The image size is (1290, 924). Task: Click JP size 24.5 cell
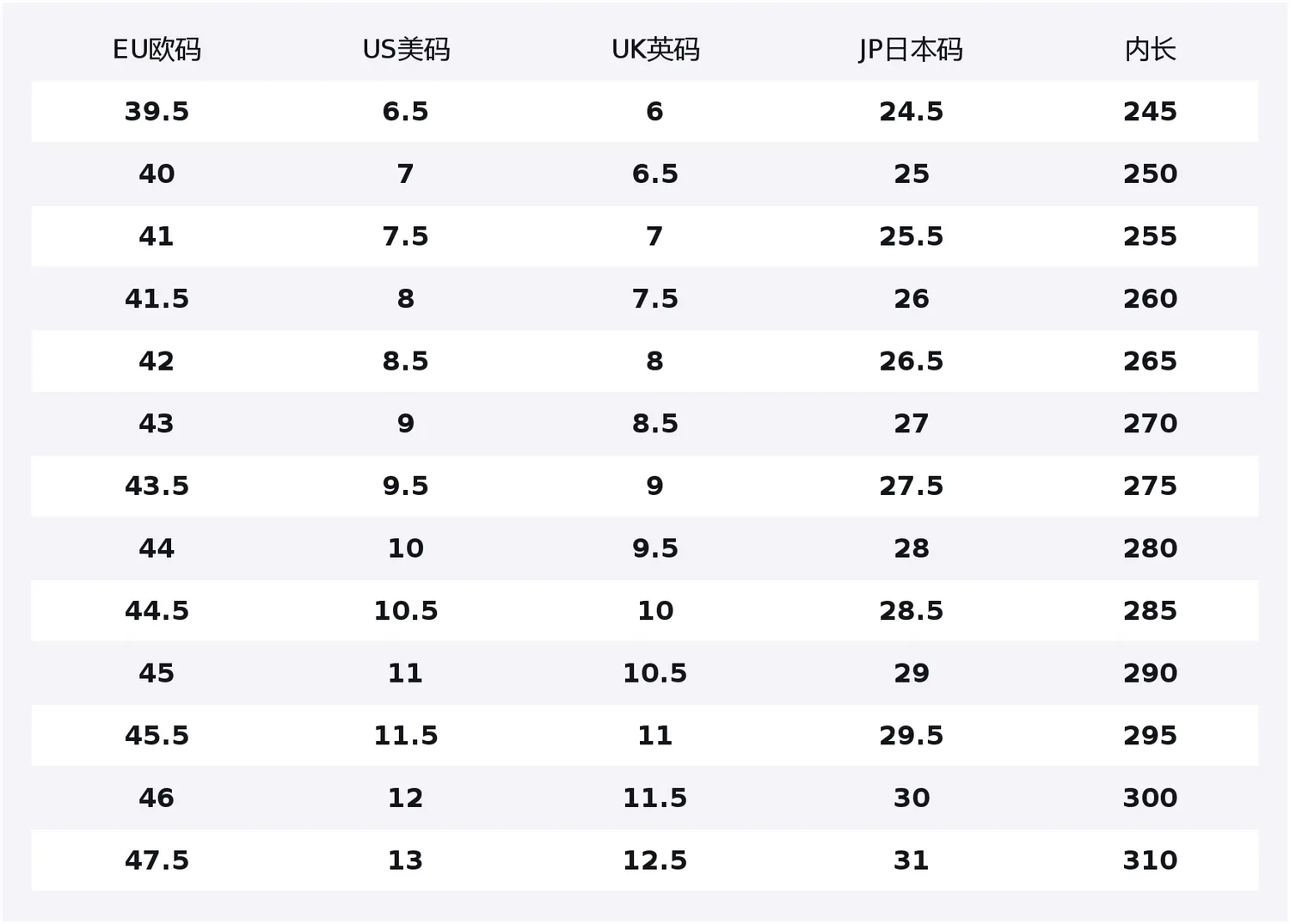[x=911, y=112]
